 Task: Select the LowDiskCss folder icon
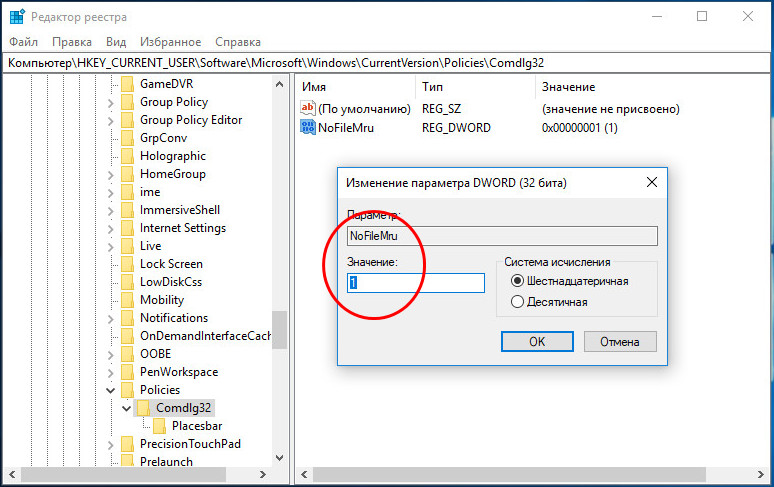127,282
